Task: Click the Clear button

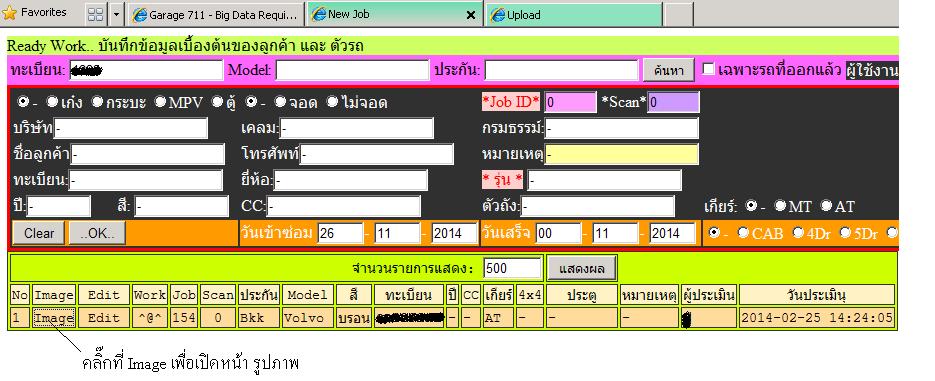Action: (39, 233)
